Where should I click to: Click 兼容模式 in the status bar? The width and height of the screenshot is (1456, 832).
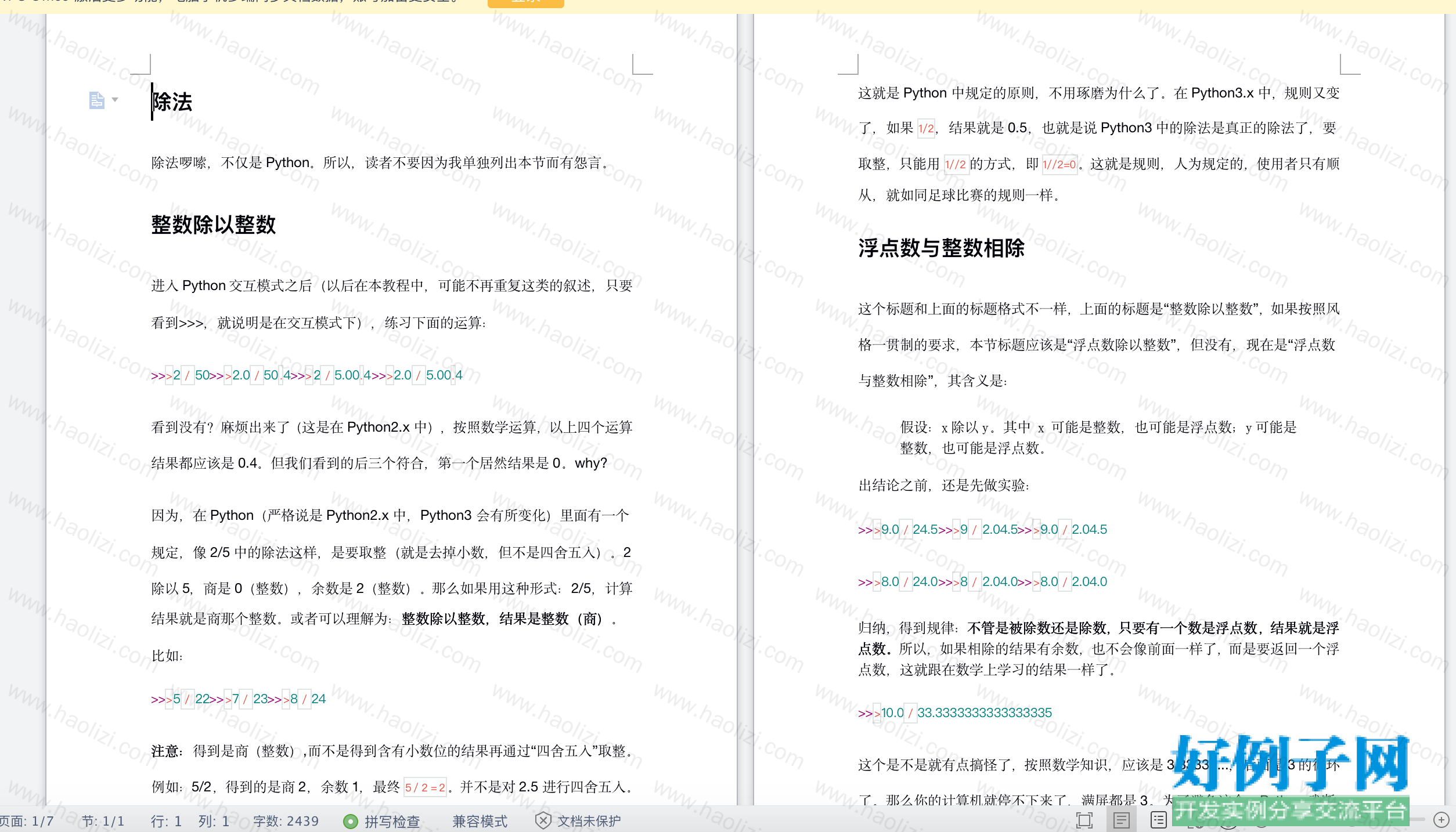click(x=480, y=822)
